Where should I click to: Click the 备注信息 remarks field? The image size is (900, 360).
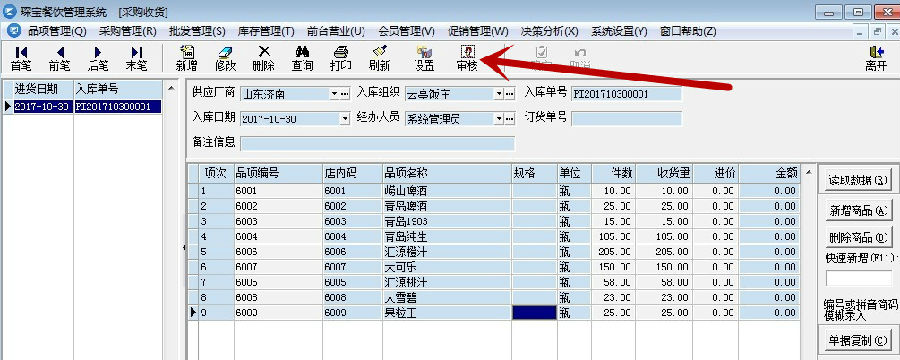pos(377,143)
